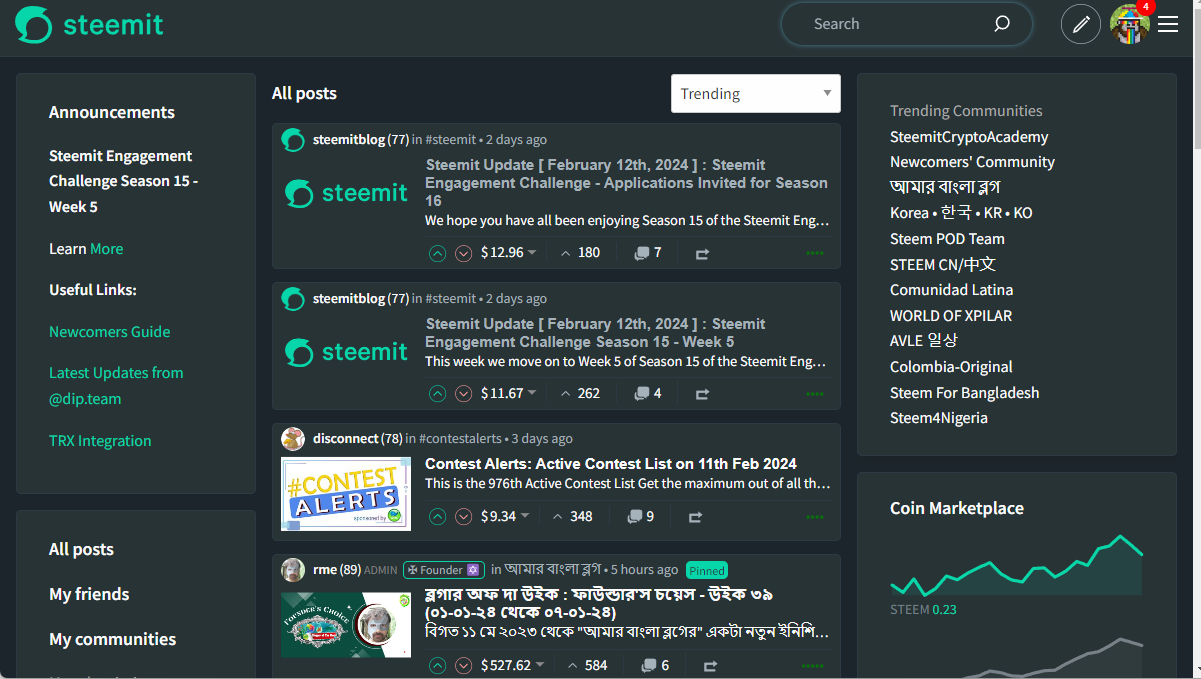Viewport: 1201px width, 679px height.
Task: Show voters list for 180 votes
Action: tap(580, 253)
